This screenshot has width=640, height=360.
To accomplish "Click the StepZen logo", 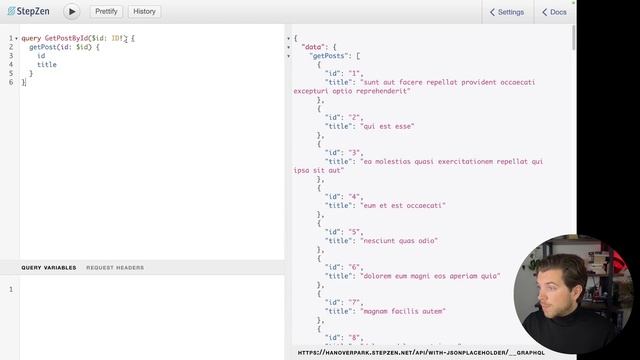I will (x=29, y=11).
